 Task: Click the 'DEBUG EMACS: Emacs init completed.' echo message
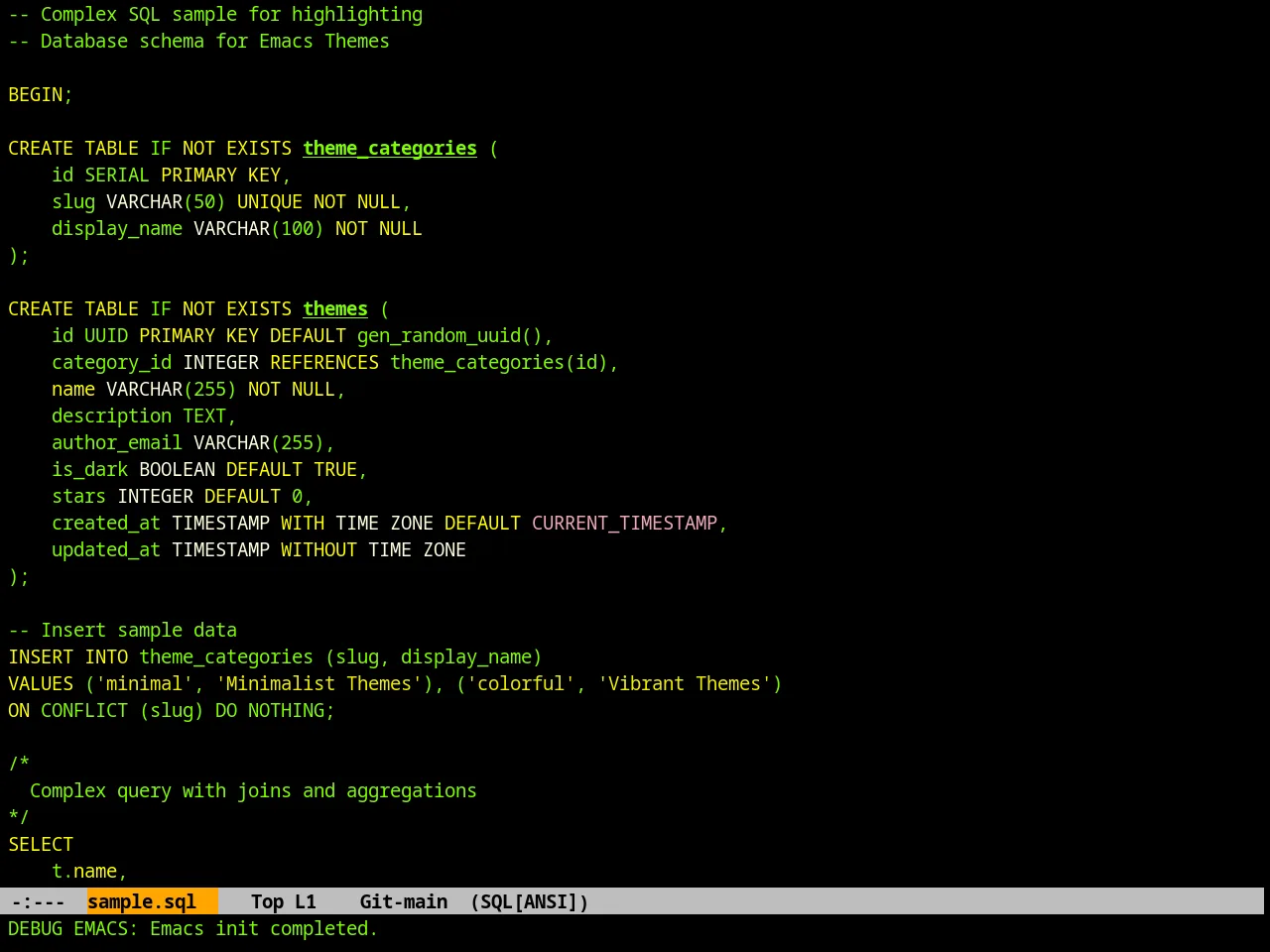coord(192,928)
